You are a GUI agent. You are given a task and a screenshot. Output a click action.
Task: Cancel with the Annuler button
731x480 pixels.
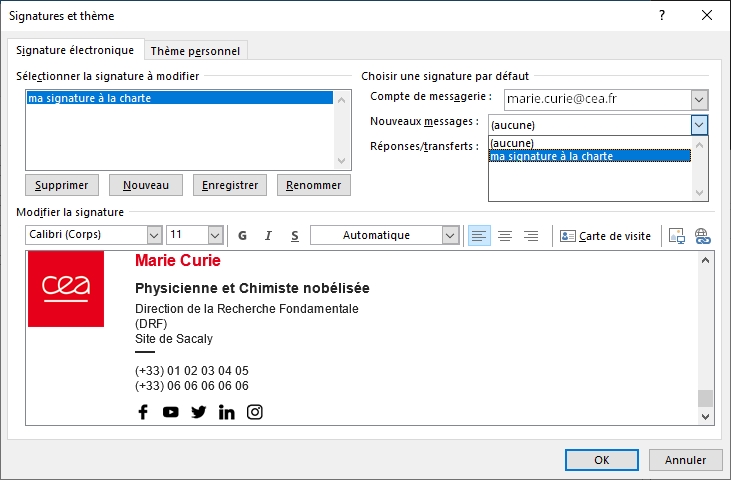(x=685, y=460)
